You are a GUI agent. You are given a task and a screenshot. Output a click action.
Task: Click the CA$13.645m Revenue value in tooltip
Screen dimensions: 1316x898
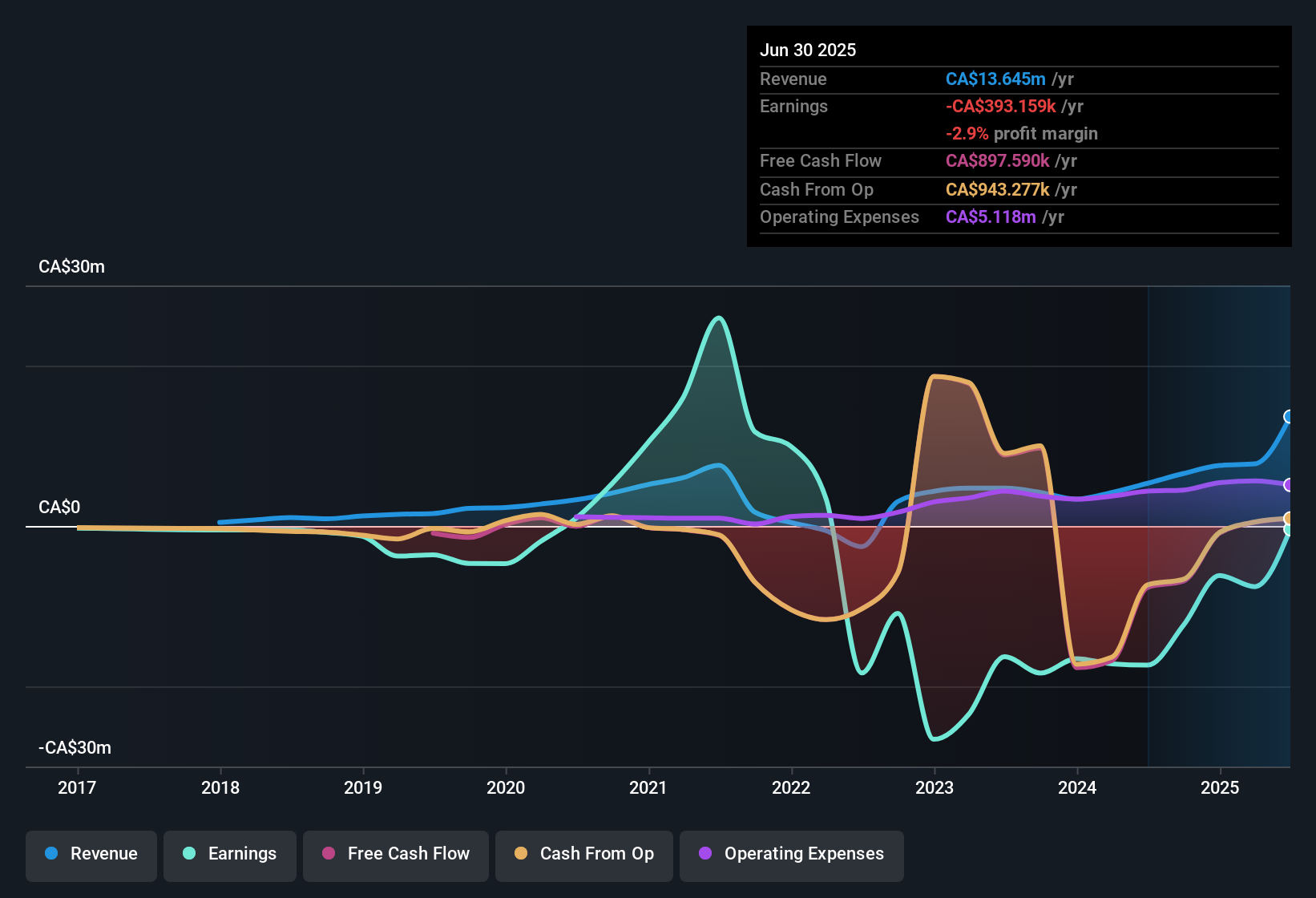point(996,79)
